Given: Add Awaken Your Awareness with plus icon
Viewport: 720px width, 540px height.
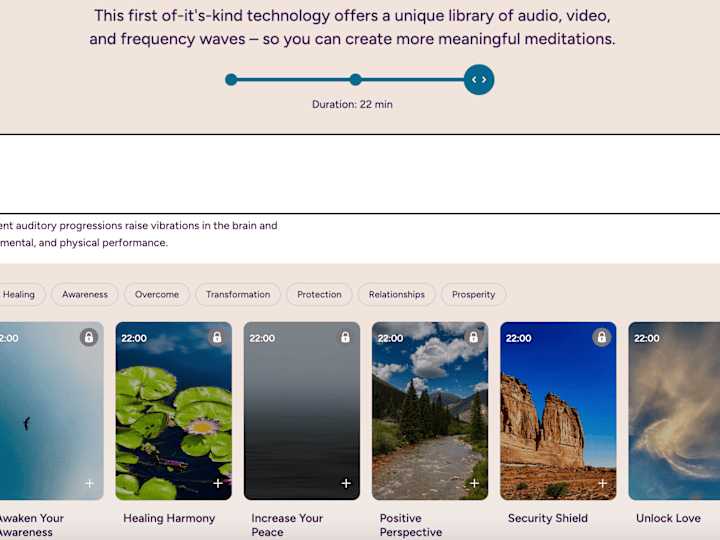Looking at the screenshot, I should 90,483.
